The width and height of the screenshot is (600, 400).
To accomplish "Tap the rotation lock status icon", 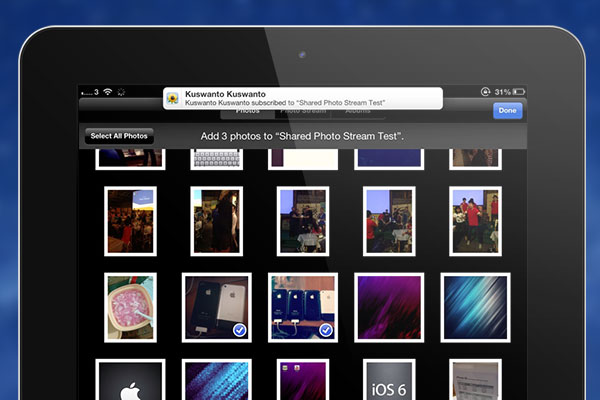I will pos(485,92).
